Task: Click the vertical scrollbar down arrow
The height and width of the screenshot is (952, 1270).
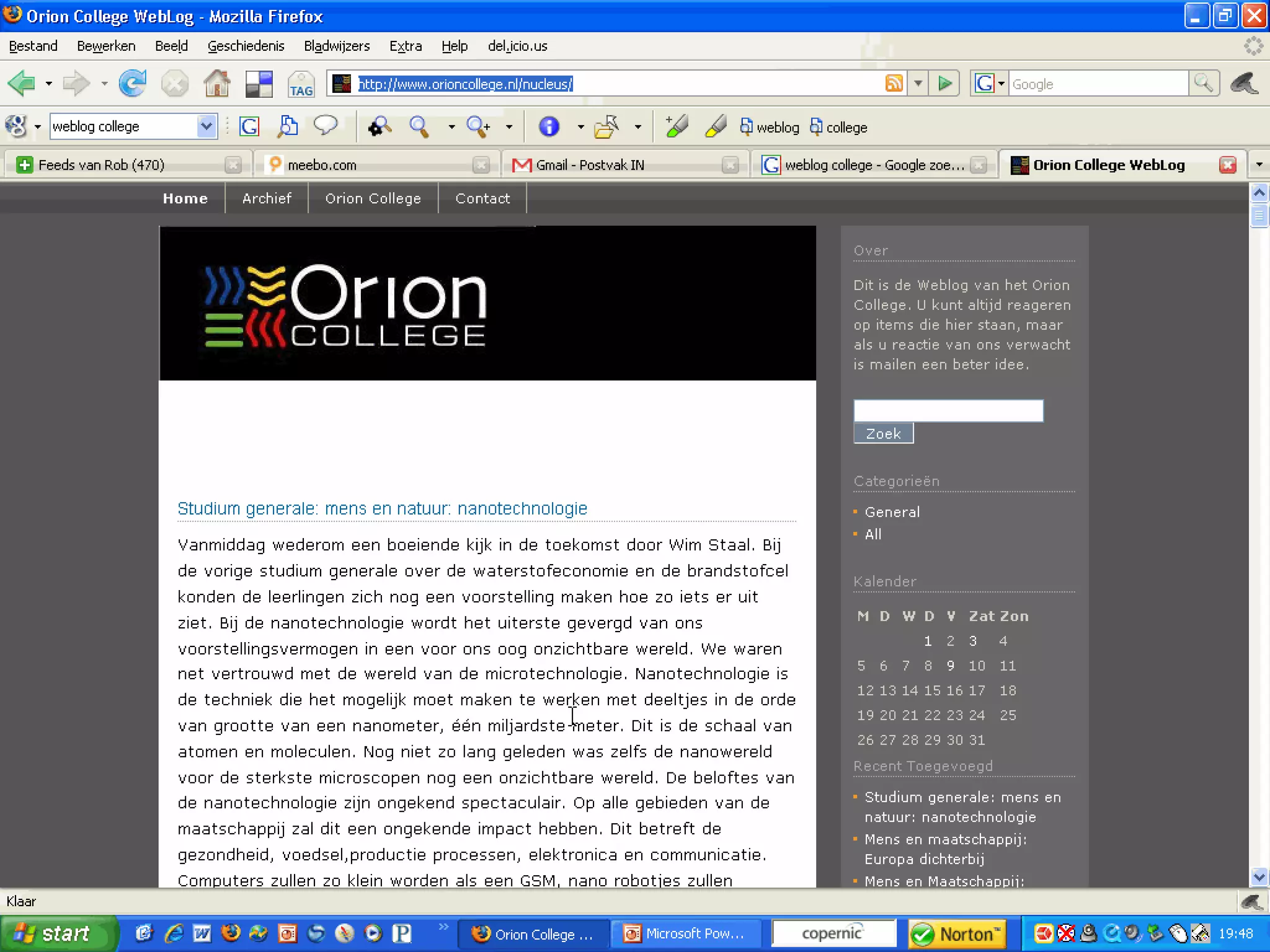Action: pyautogui.click(x=1258, y=877)
